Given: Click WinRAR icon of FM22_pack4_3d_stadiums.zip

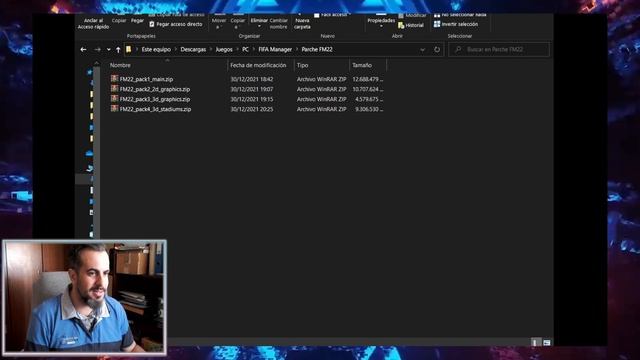Looking at the screenshot, I should click(114, 109).
